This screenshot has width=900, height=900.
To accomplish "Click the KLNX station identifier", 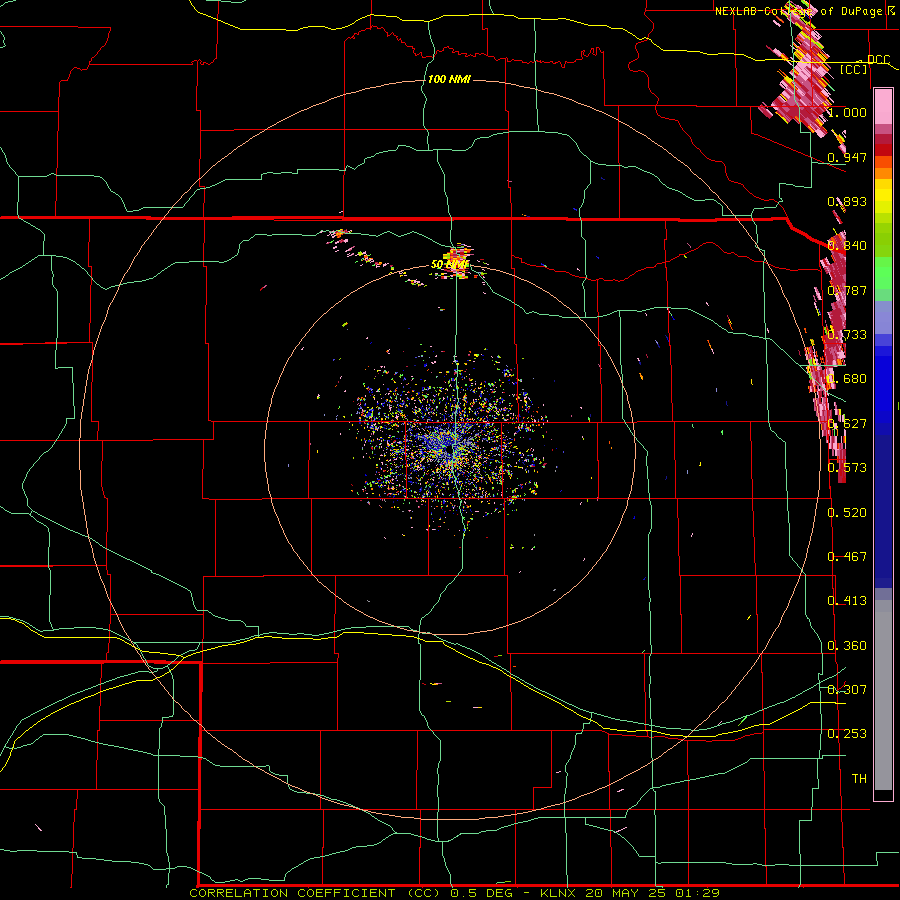I will pyautogui.click(x=560, y=893).
